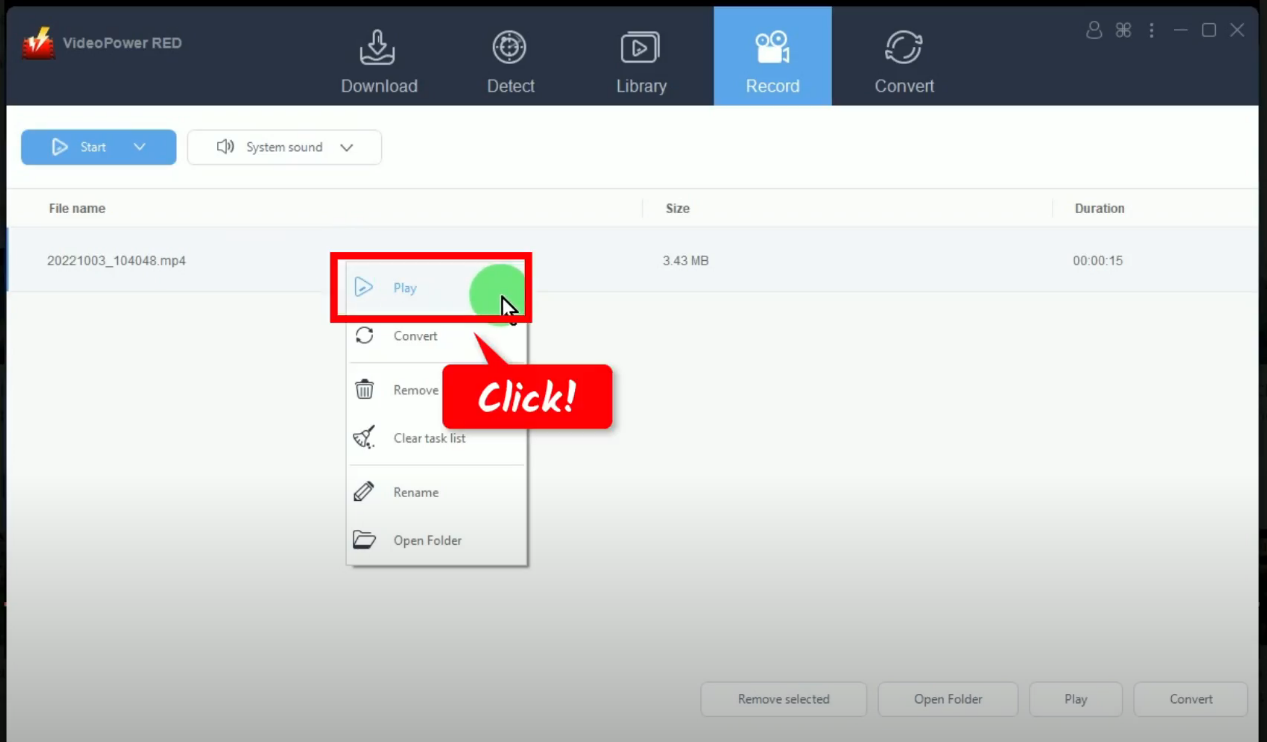1267x742 pixels.
Task: Click the Remove selected button
Action: pos(783,699)
